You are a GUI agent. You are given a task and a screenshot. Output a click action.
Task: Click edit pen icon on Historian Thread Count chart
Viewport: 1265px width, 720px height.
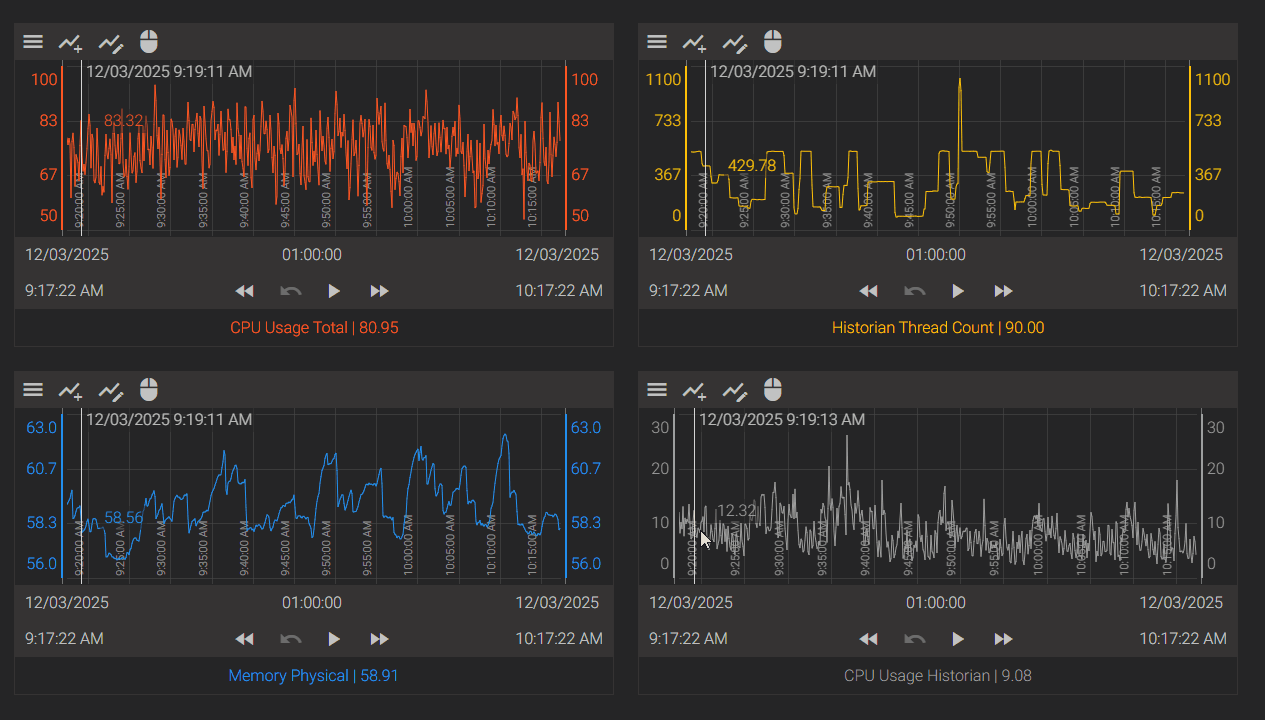735,42
